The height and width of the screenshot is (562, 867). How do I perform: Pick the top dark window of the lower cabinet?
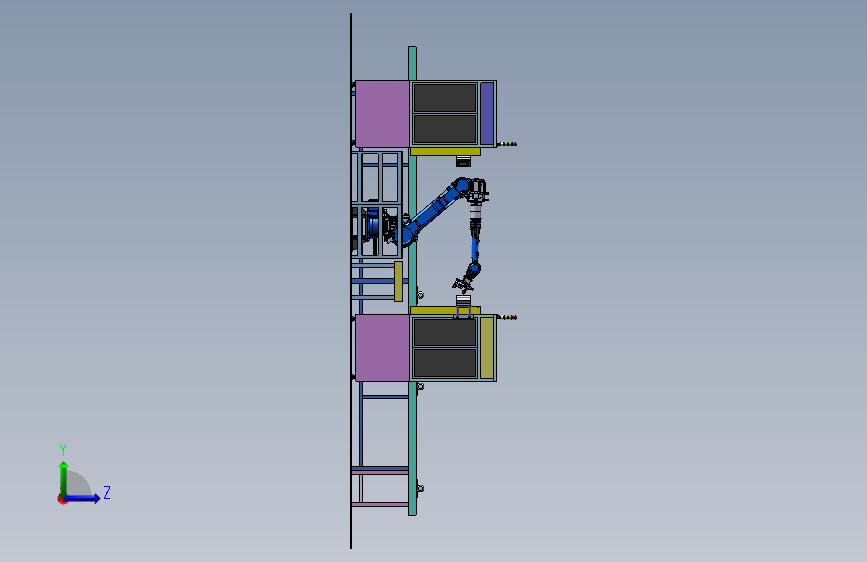click(x=445, y=332)
